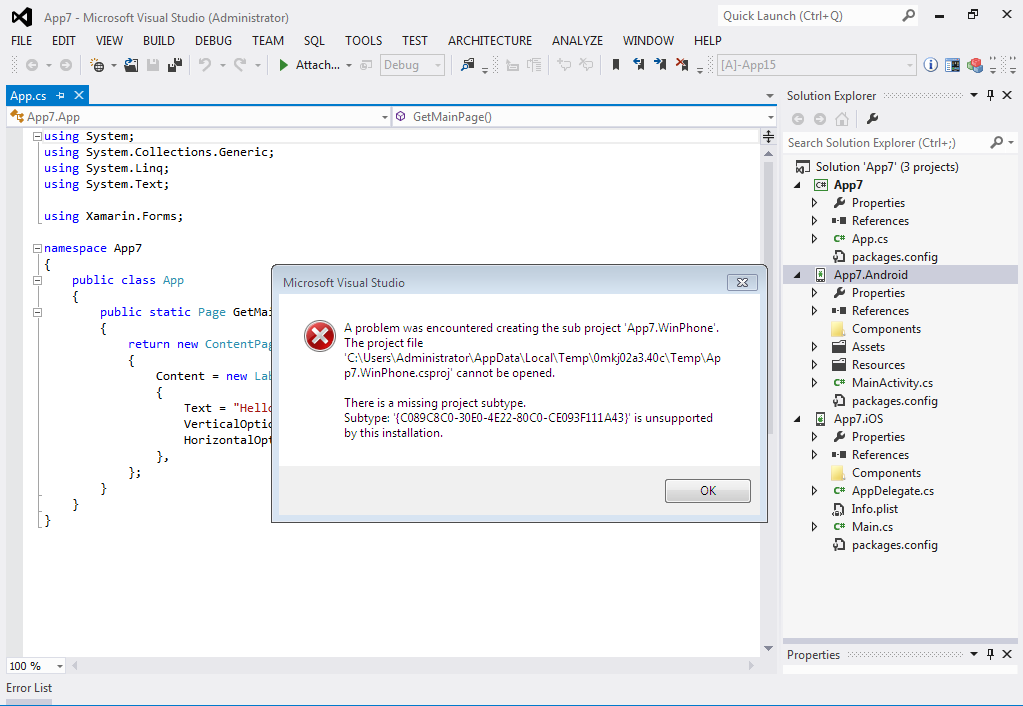Close the Microsoft Visual Studio error dialog
Image resolution: width=1023 pixels, height=706 pixels.
[x=742, y=283]
